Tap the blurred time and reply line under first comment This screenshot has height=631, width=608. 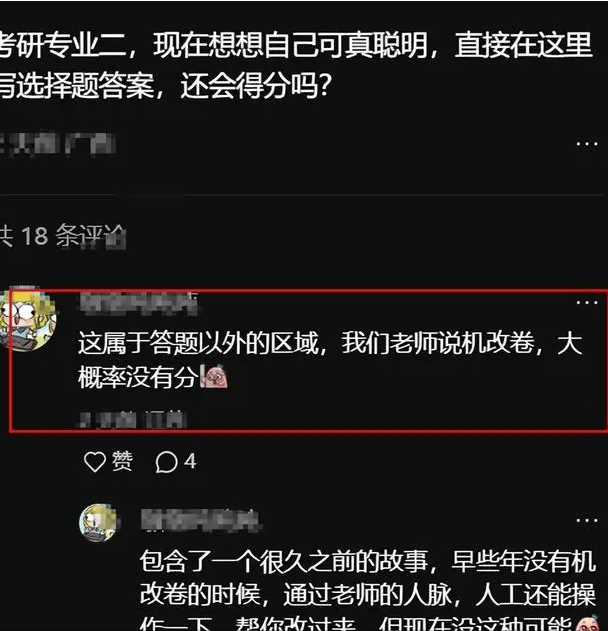[132, 419]
